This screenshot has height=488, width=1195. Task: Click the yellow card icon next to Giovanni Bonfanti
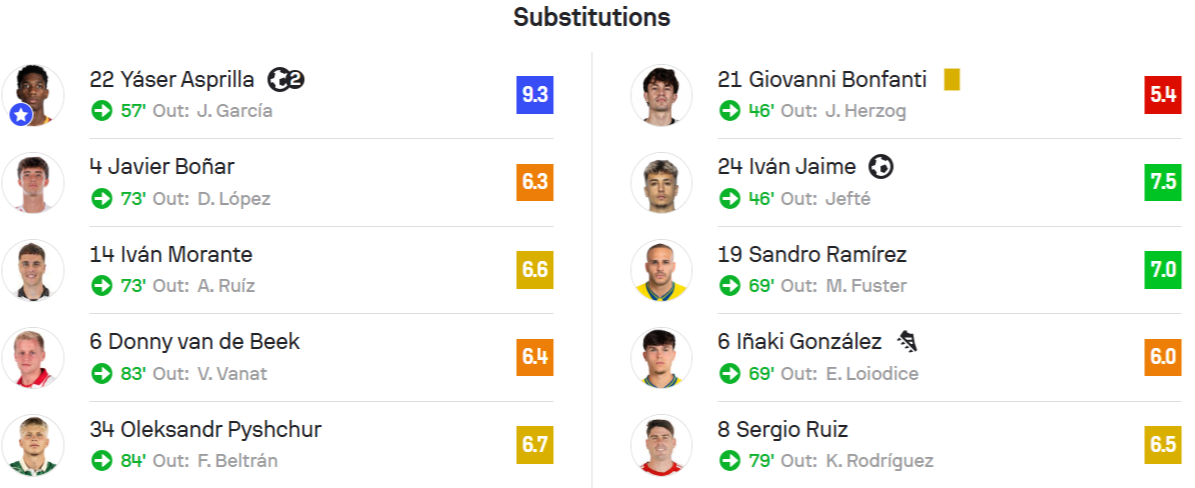click(951, 79)
